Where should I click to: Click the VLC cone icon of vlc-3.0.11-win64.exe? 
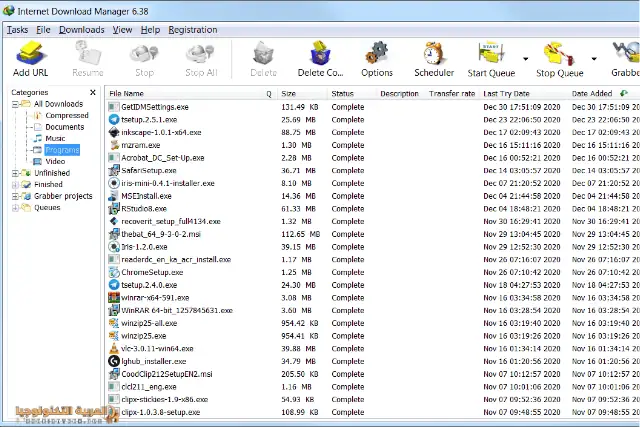pos(114,349)
